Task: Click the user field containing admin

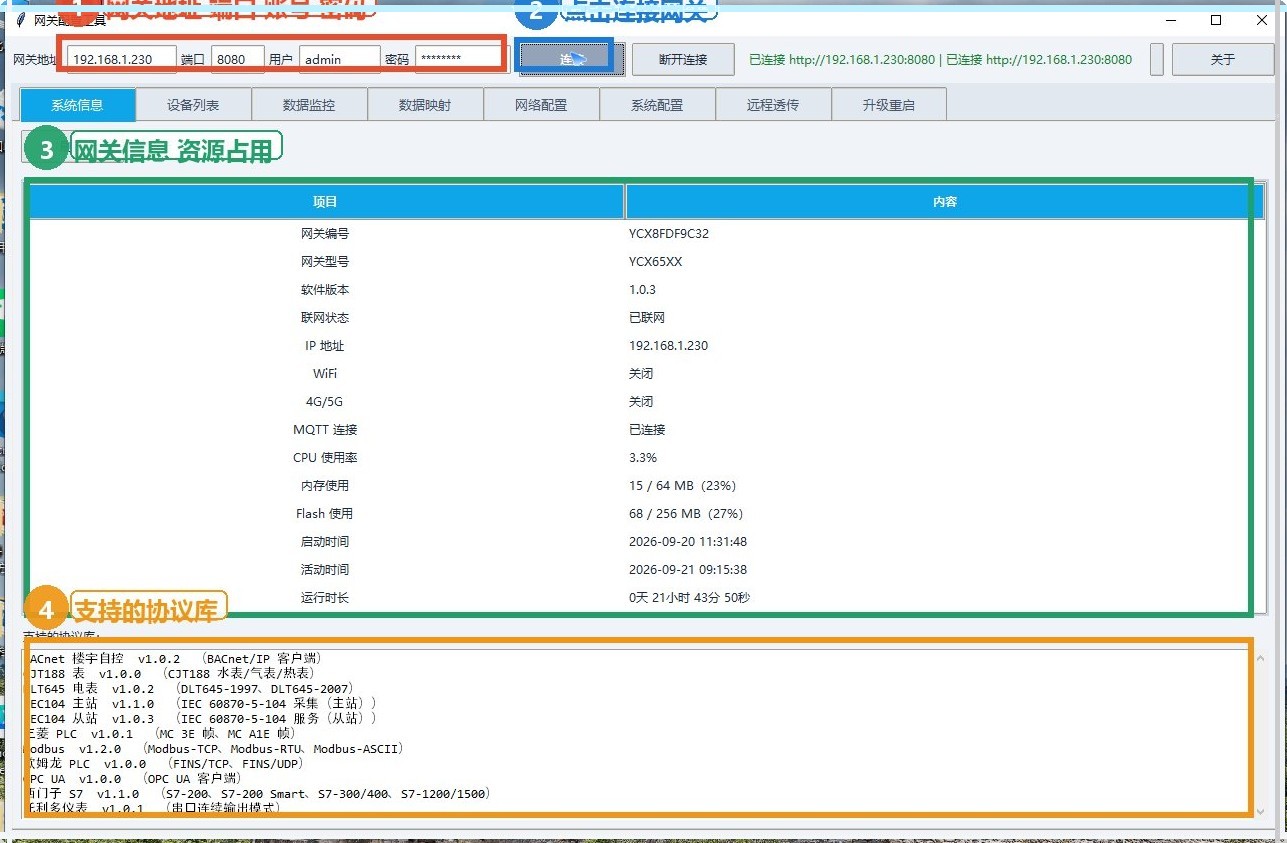Action: [x=340, y=59]
